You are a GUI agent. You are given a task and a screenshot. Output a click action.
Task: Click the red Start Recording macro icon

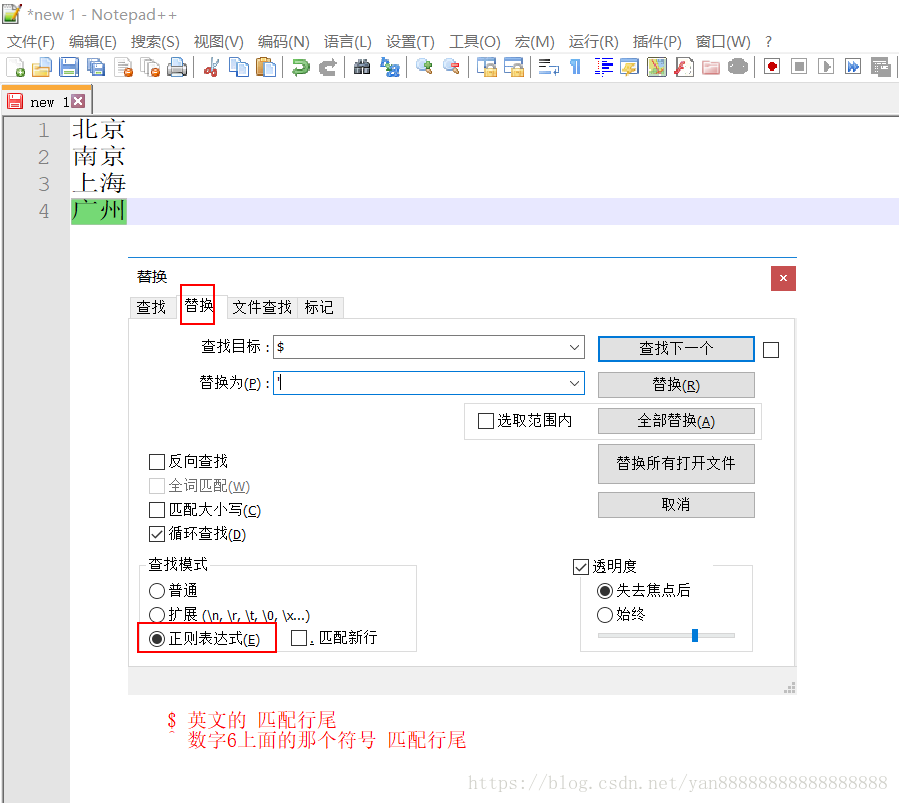point(772,67)
